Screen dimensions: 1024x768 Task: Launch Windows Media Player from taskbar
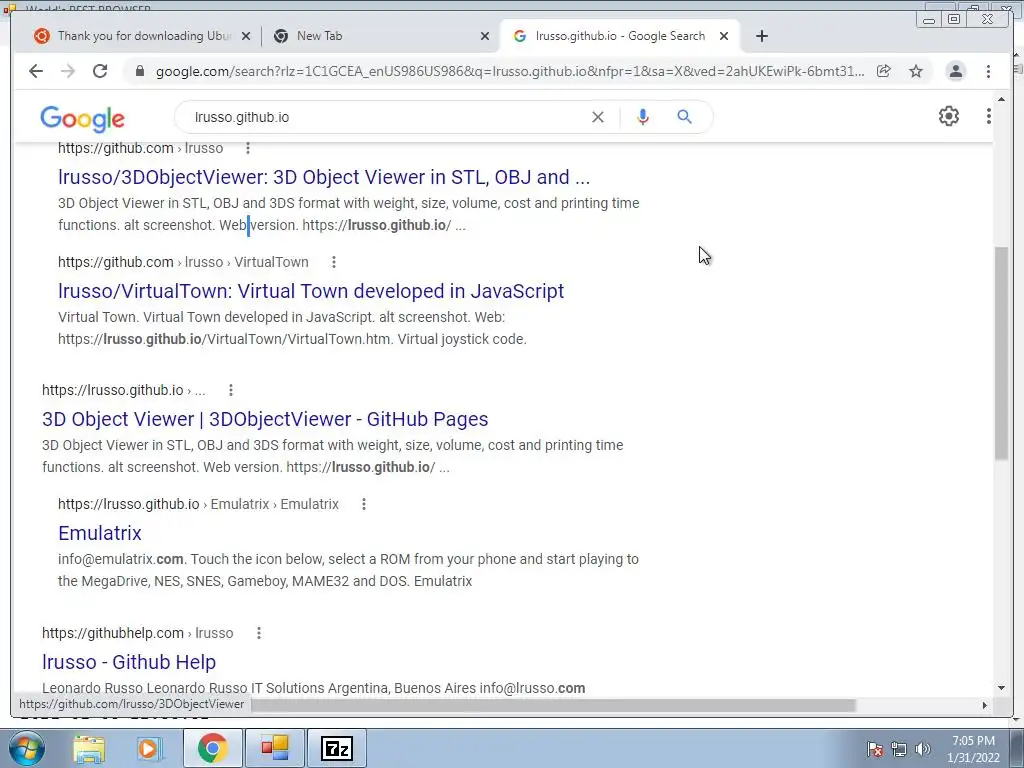click(x=149, y=748)
